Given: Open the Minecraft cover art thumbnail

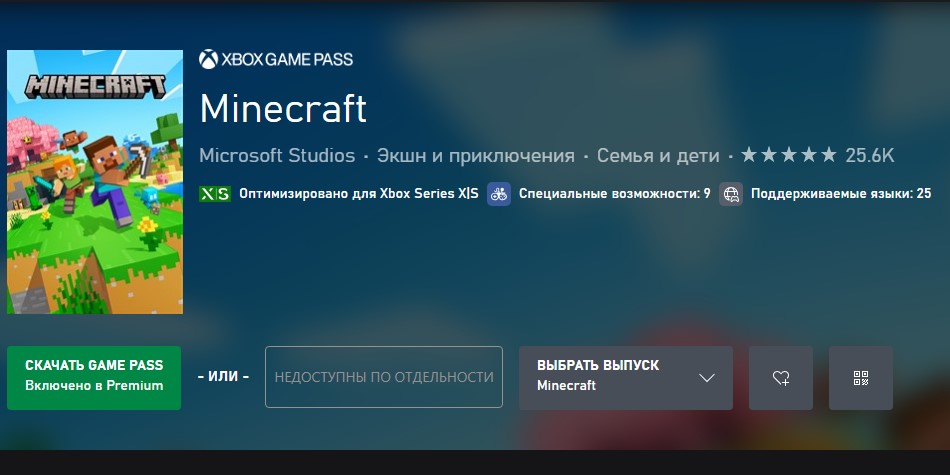Looking at the screenshot, I should pos(95,182).
